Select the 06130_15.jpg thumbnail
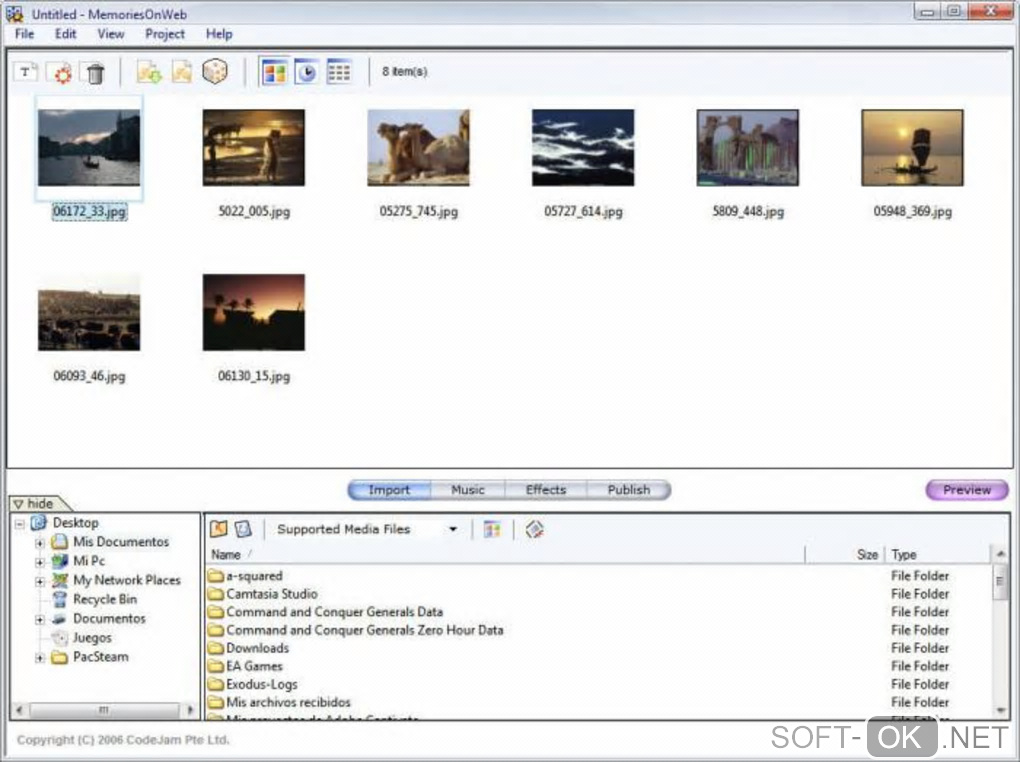 click(x=254, y=312)
